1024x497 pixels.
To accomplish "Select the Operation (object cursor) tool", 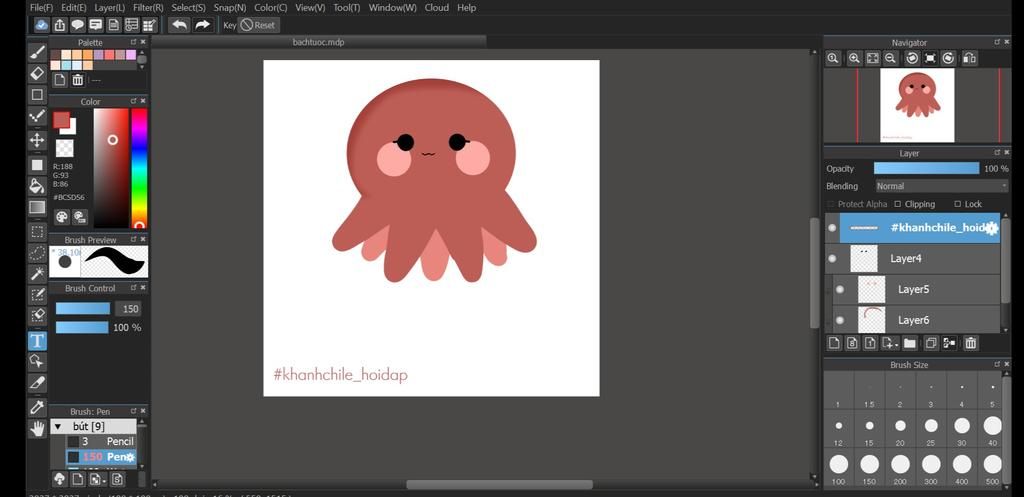I will click(x=37, y=361).
